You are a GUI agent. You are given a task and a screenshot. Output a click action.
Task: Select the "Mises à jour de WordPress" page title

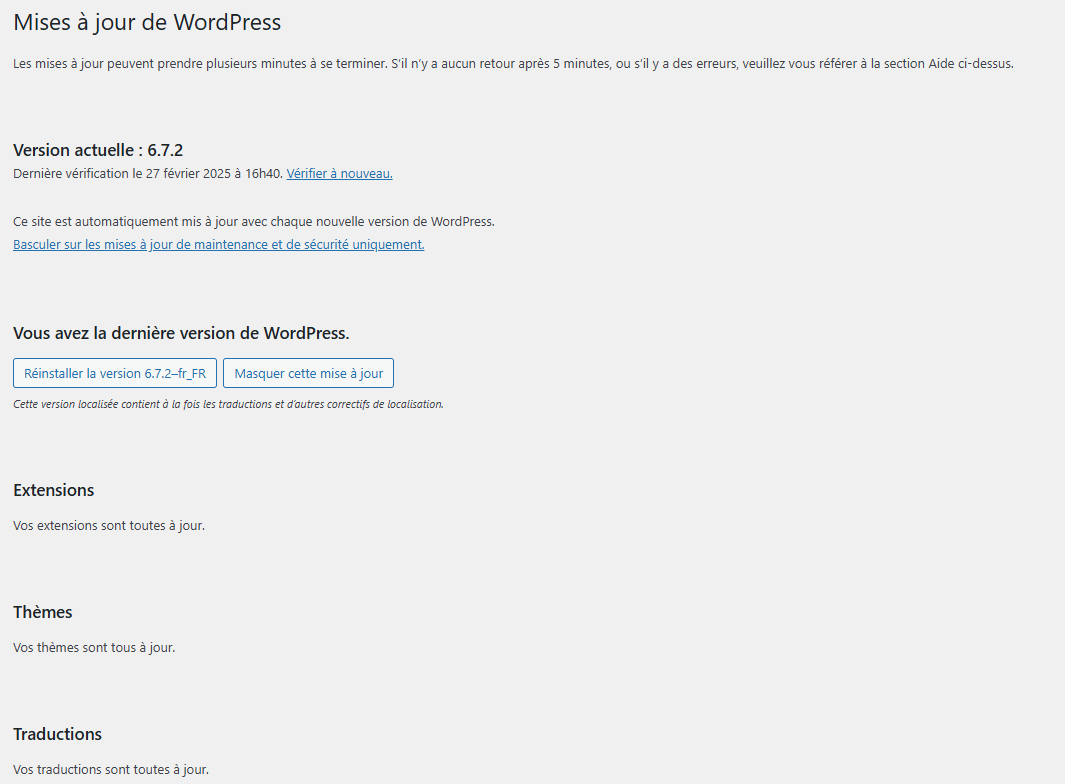[147, 22]
